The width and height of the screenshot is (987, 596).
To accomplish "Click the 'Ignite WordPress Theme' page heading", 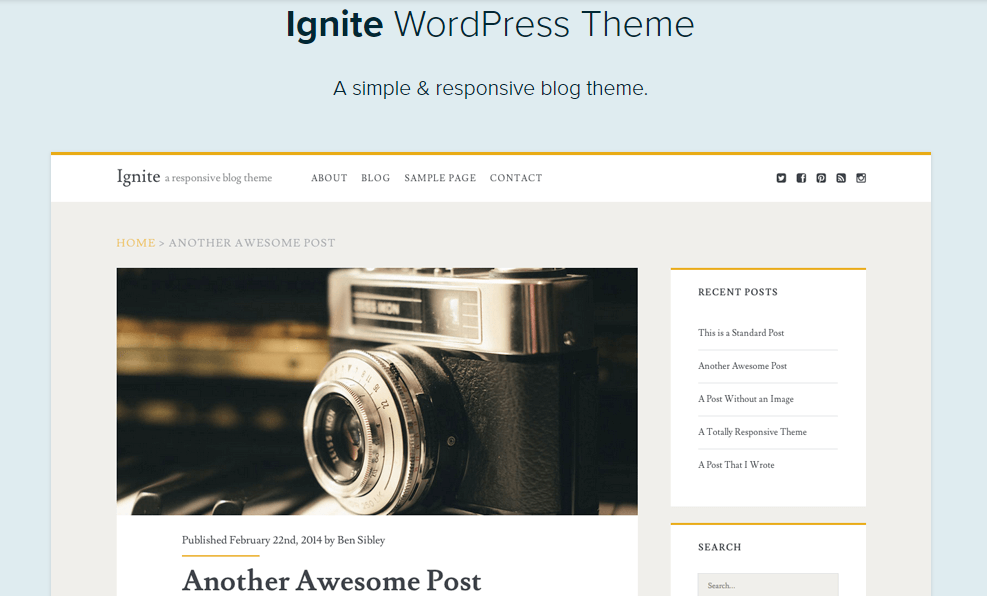I will pos(490,25).
